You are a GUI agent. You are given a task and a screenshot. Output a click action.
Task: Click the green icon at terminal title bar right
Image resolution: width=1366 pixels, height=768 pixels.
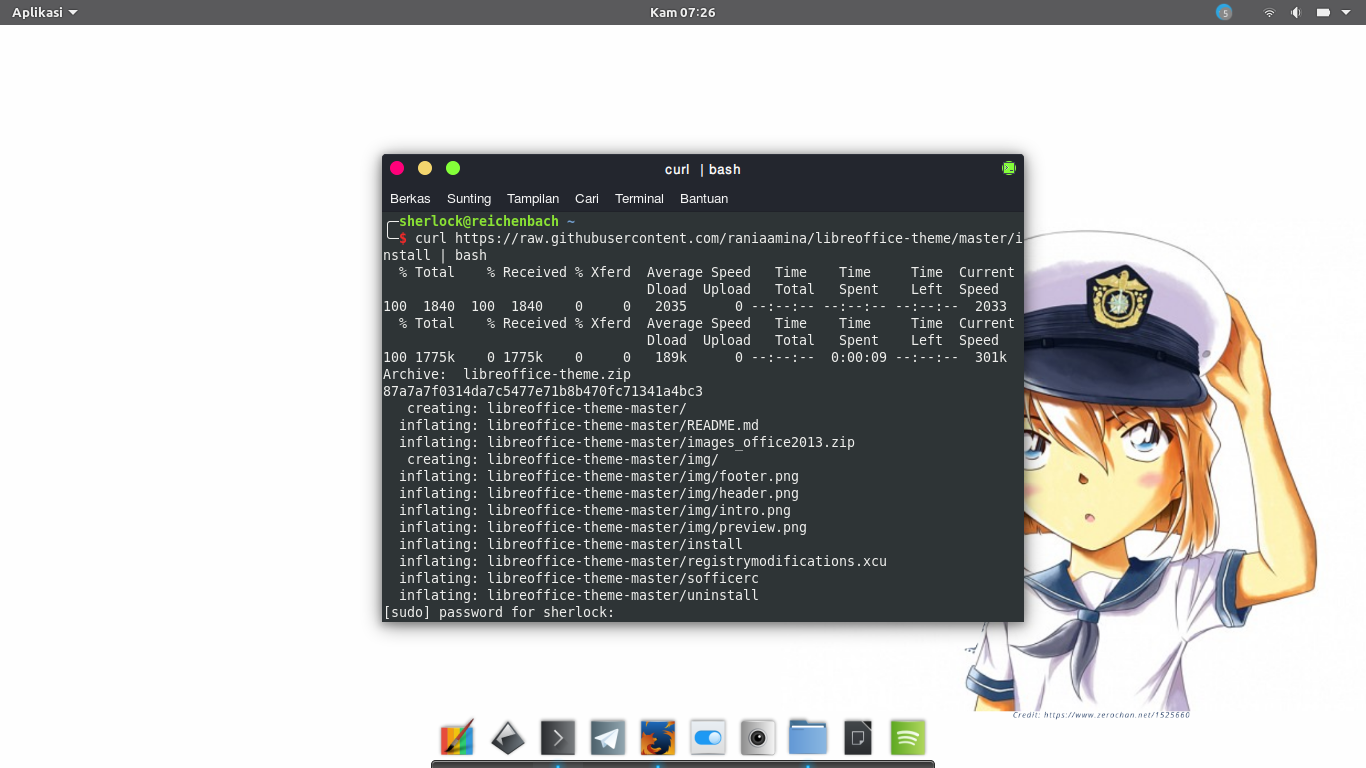[x=1008, y=168]
